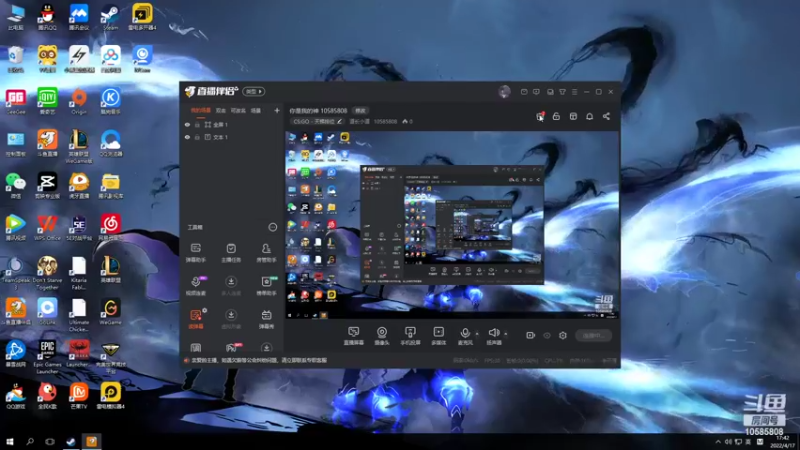Switch to the orange highlighted scene tab
800x450 pixels.
point(201,110)
